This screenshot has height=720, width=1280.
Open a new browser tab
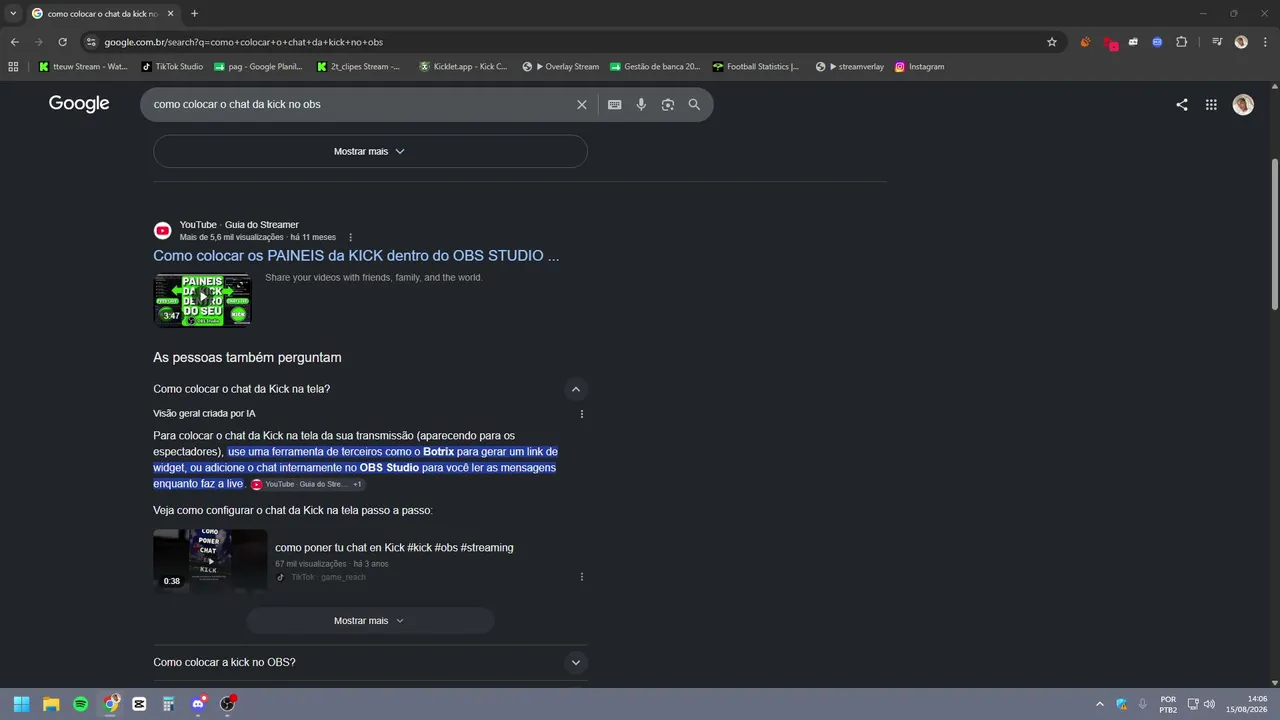[x=194, y=14]
